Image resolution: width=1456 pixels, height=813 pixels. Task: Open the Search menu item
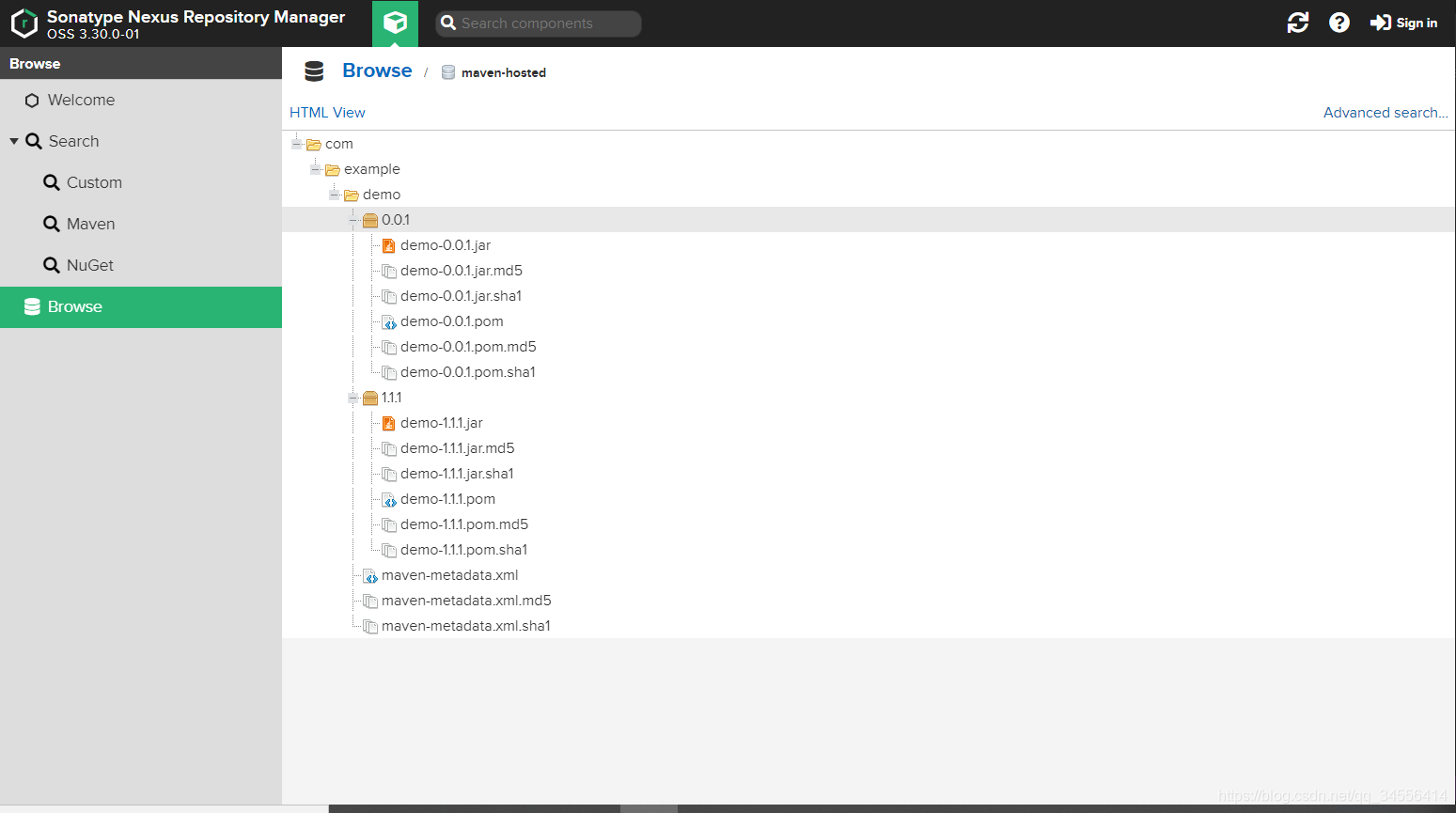pos(141,141)
